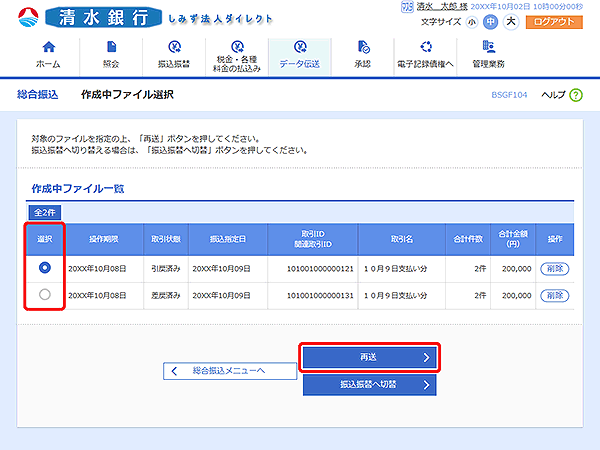Select the second file radio button (差戻済み)
Viewport: 600px width, 450px height.
coord(44,295)
